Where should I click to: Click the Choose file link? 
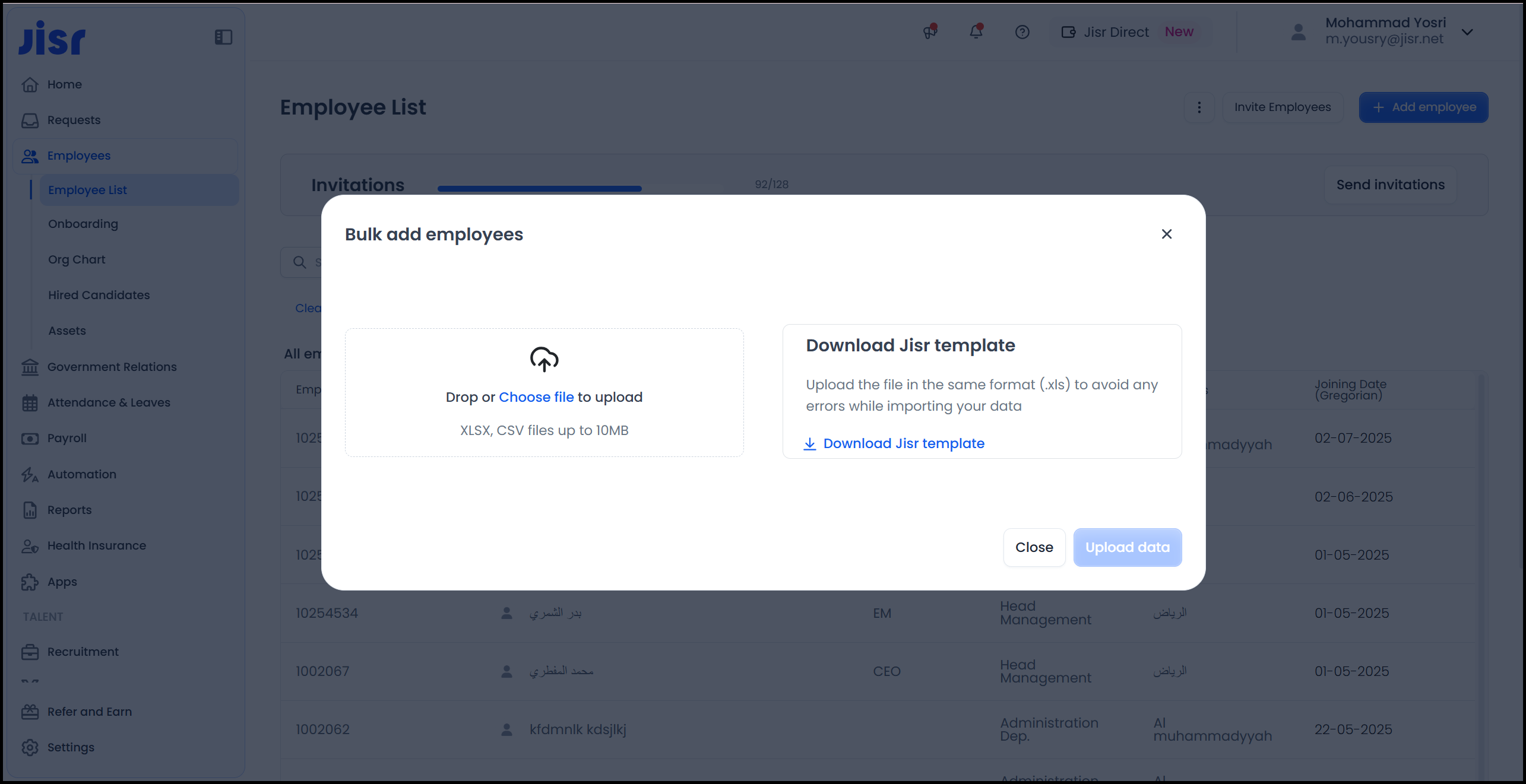click(x=536, y=397)
